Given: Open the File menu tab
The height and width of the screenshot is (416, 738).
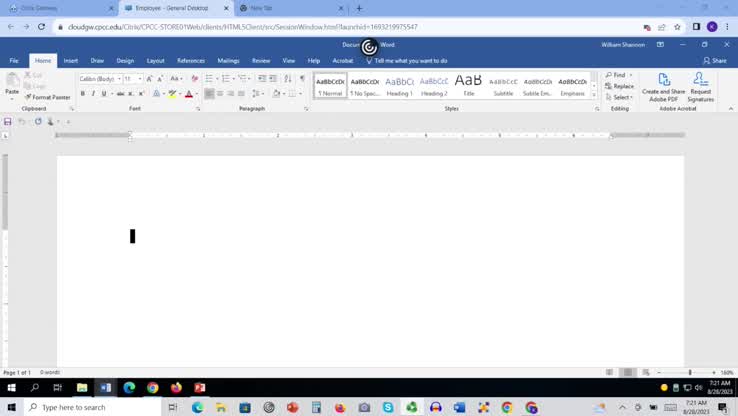Looking at the screenshot, I should [14, 61].
